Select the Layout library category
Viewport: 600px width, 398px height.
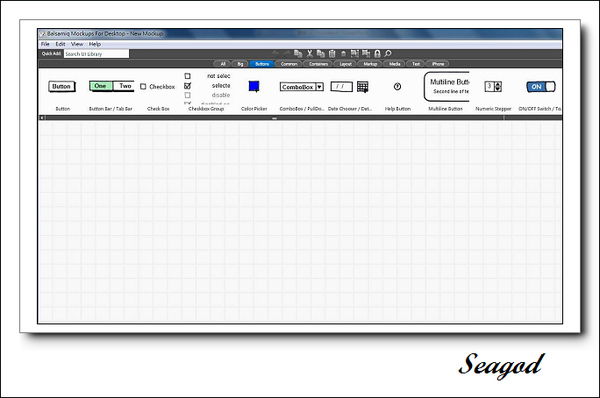coord(346,64)
